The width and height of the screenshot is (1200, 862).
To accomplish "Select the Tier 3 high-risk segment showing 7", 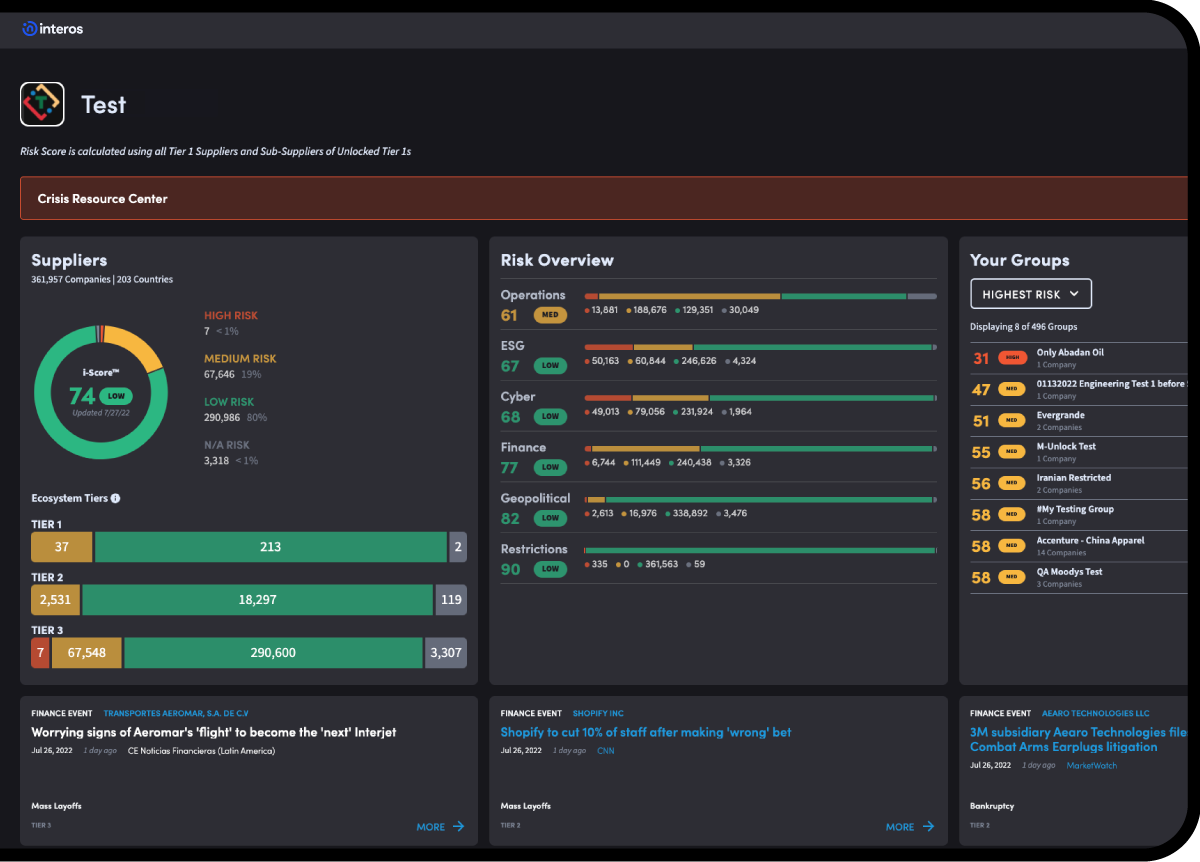I will click(x=40, y=653).
